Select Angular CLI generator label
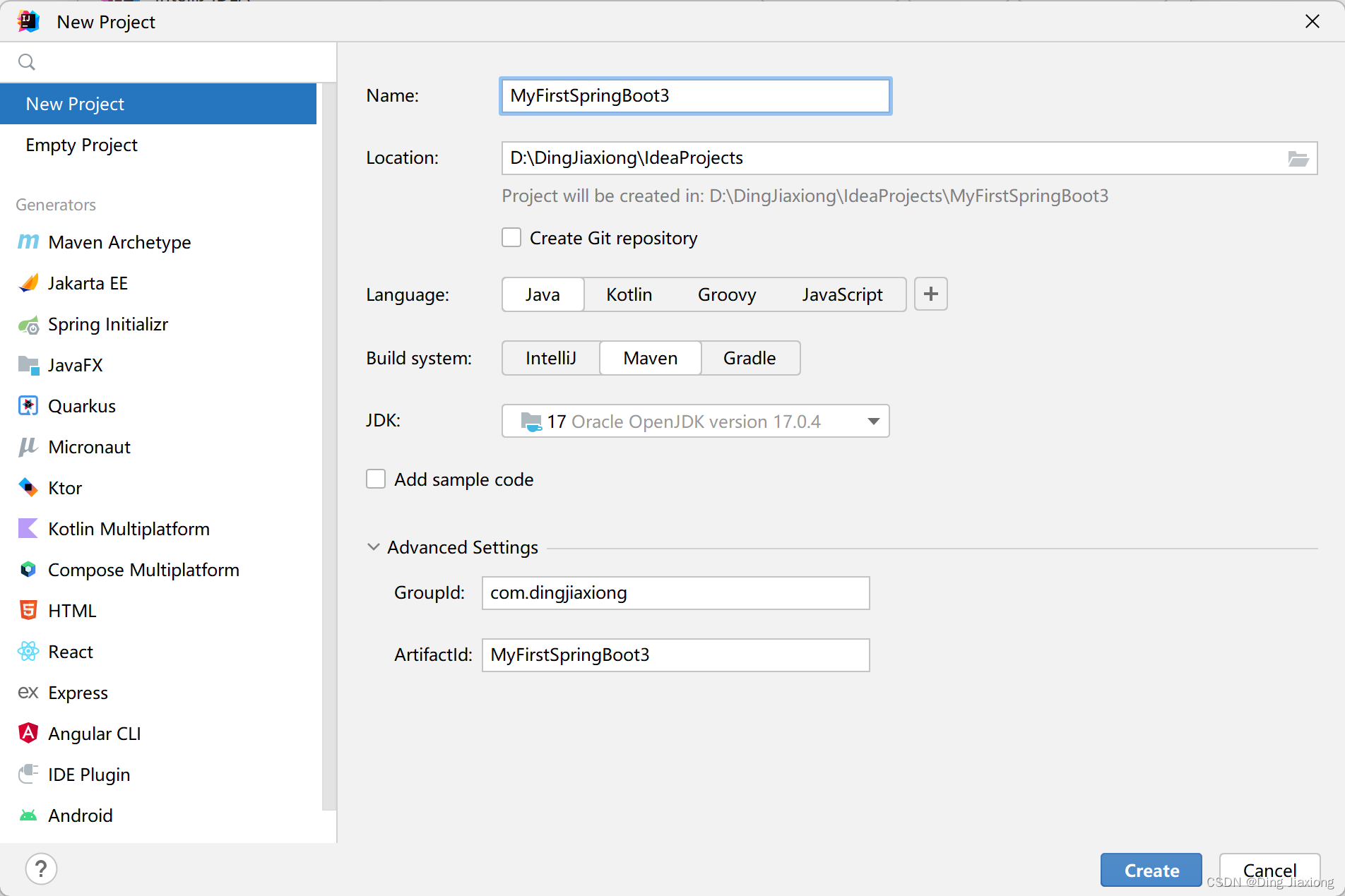This screenshot has width=1345, height=896. [95, 734]
